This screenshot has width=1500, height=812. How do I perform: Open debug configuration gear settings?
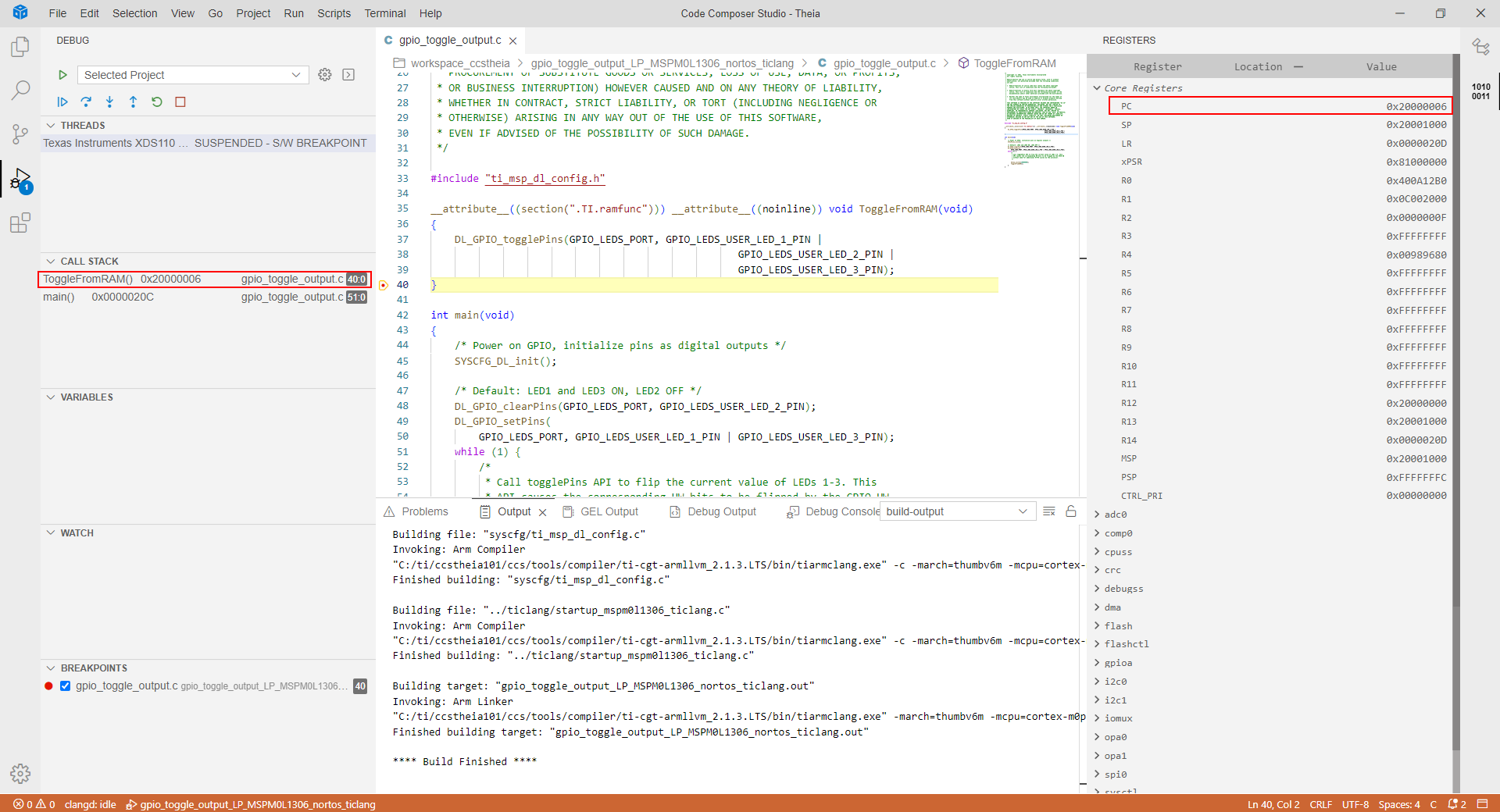point(325,75)
